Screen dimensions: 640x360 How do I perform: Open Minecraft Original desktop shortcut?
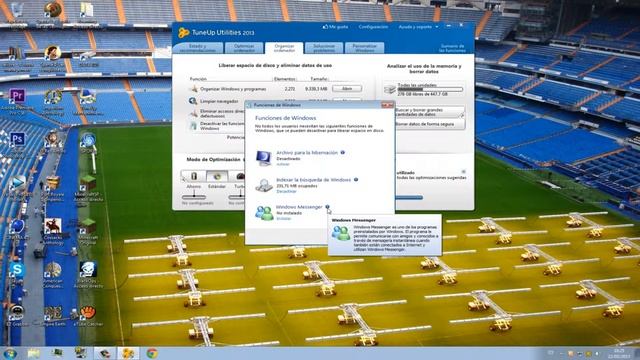point(87,227)
